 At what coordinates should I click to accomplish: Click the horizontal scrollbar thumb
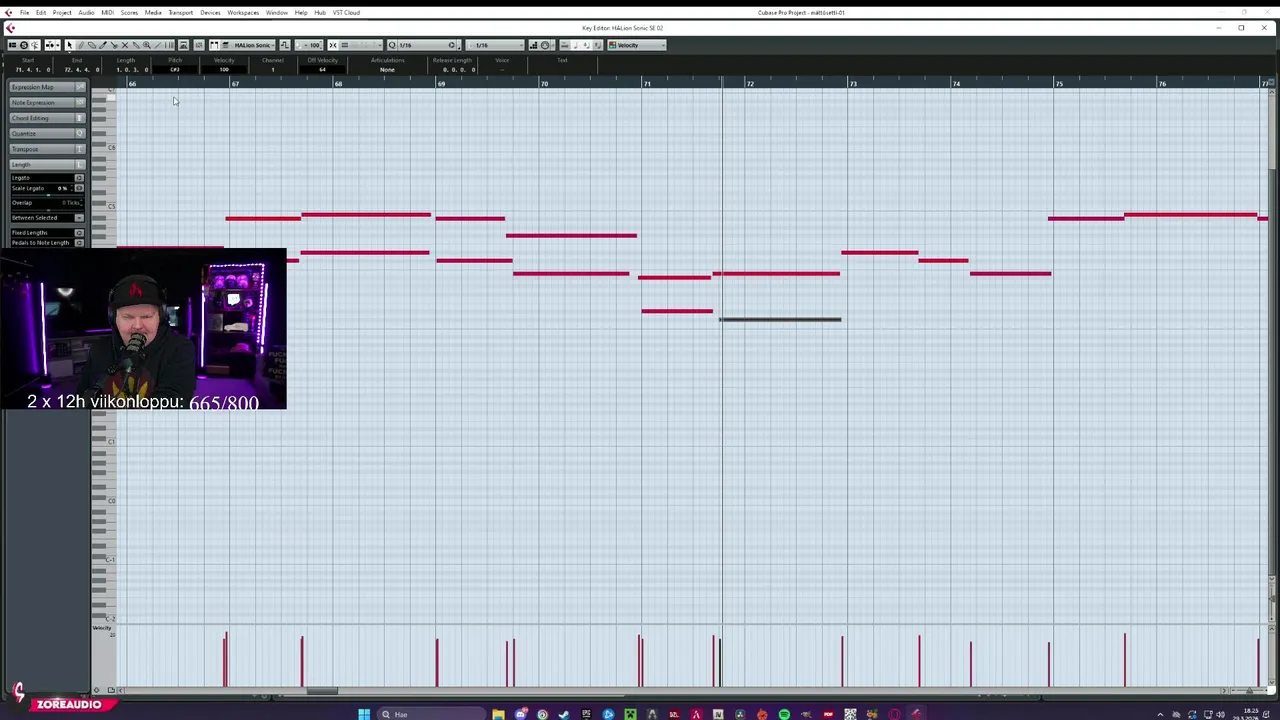pos(322,691)
